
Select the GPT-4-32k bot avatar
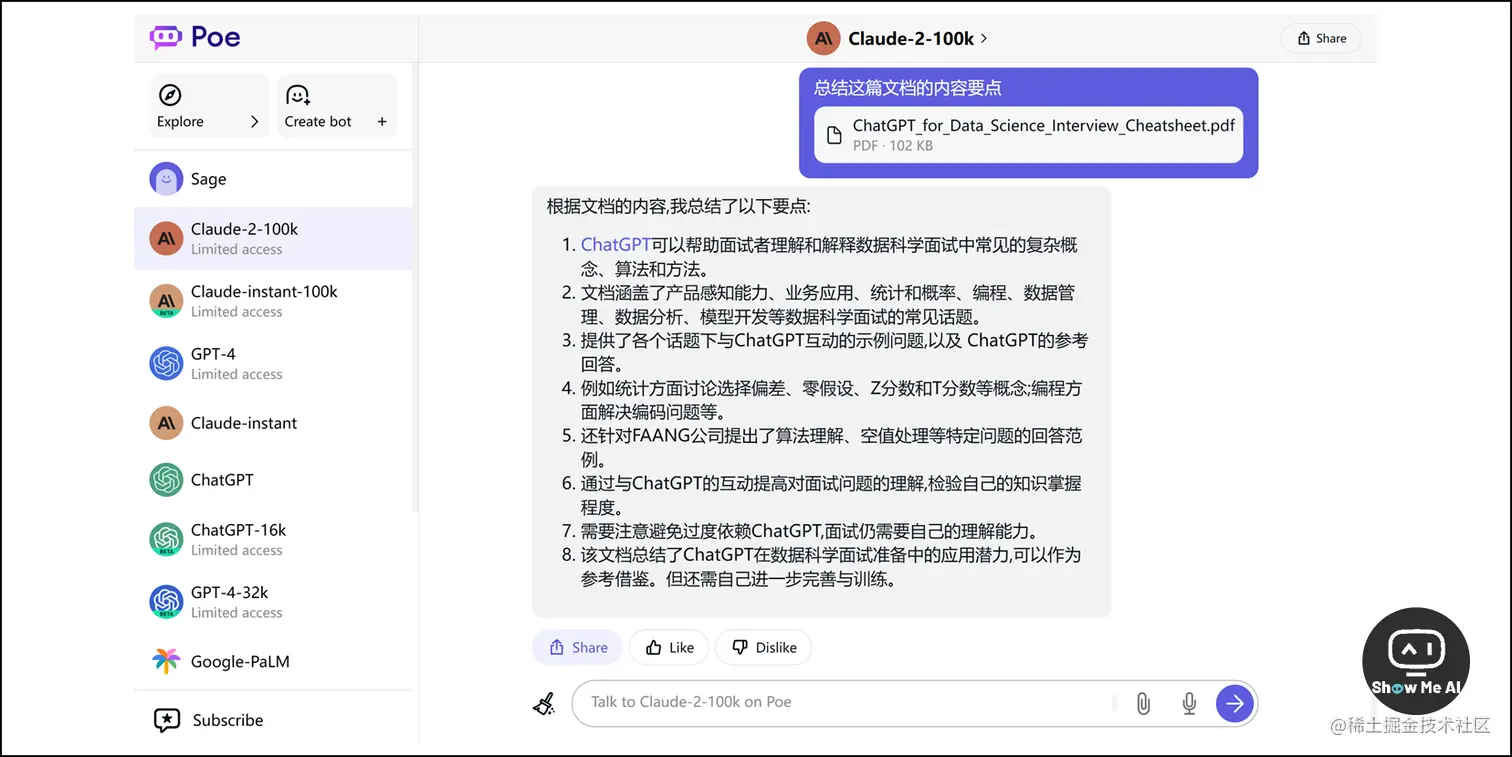click(166, 601)
